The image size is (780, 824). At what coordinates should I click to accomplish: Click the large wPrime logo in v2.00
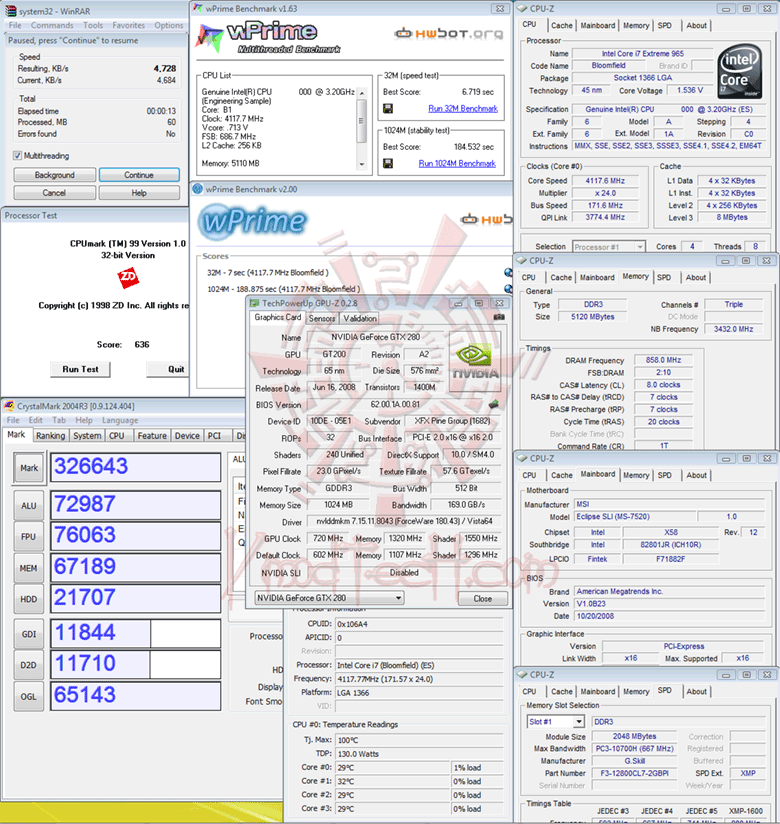click(253, 221)
